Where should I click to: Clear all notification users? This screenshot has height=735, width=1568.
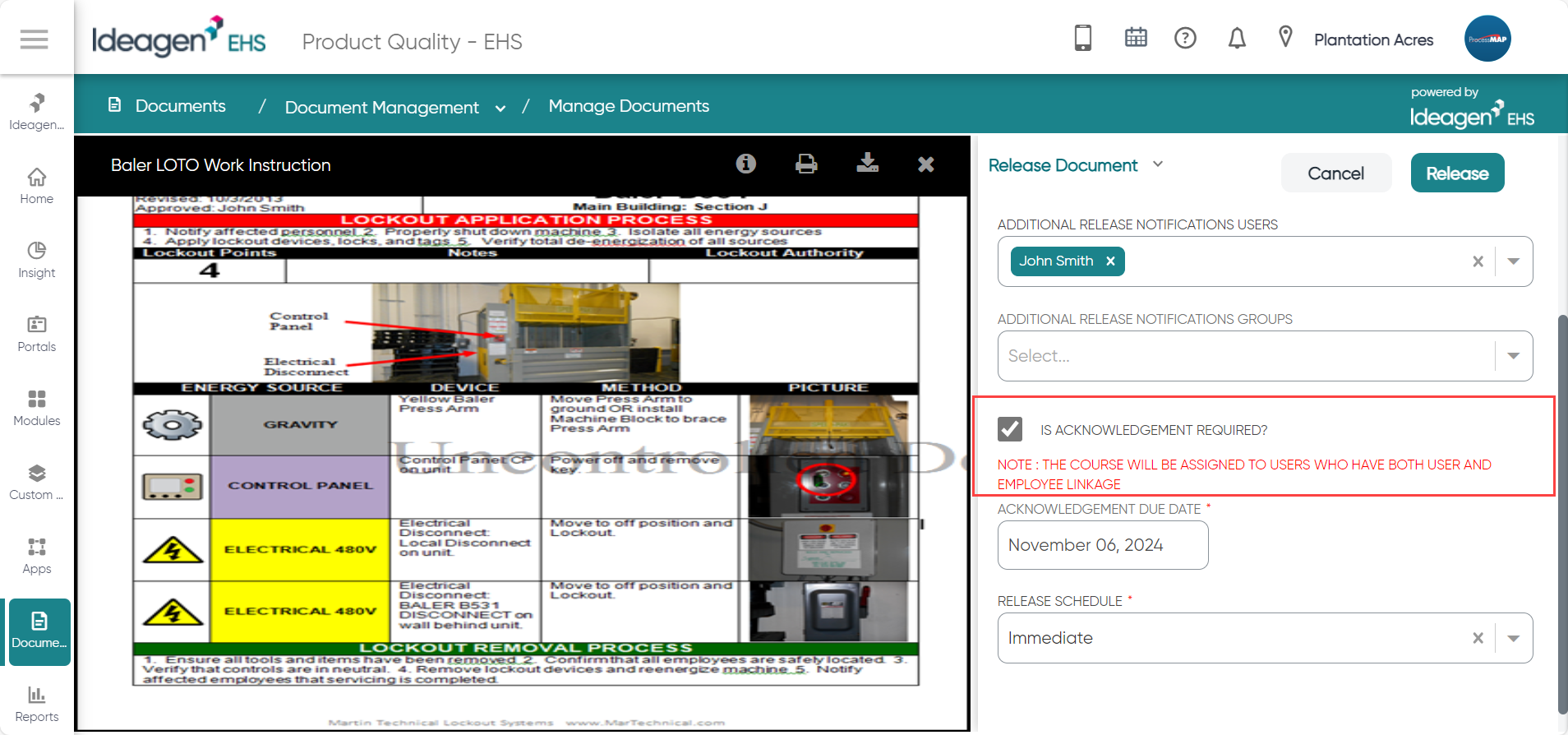click(1478, 261)
